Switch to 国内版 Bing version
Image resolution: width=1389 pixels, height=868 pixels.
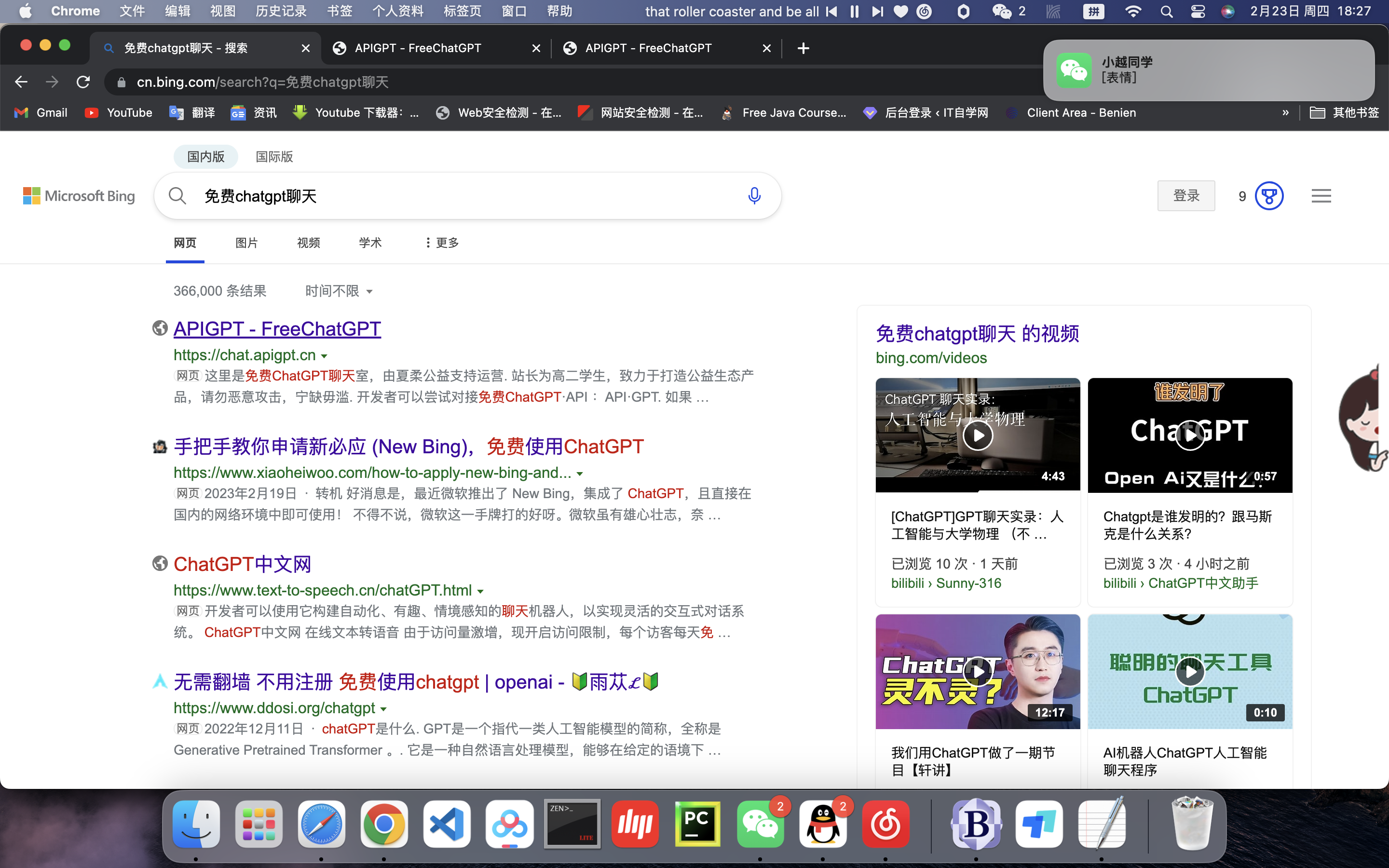point(205,157)
